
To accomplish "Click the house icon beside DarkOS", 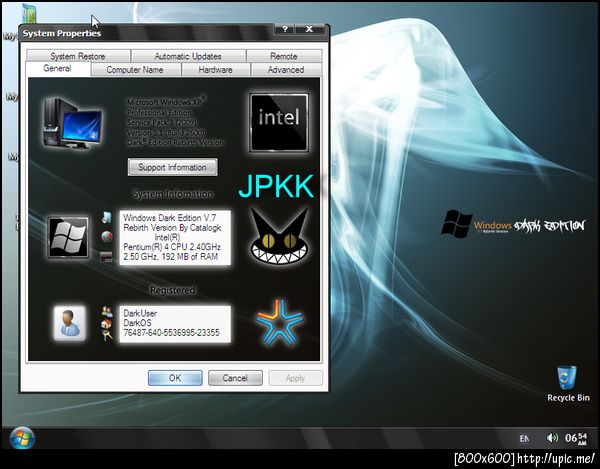I will pyautogui.click(x=107, y=324).
